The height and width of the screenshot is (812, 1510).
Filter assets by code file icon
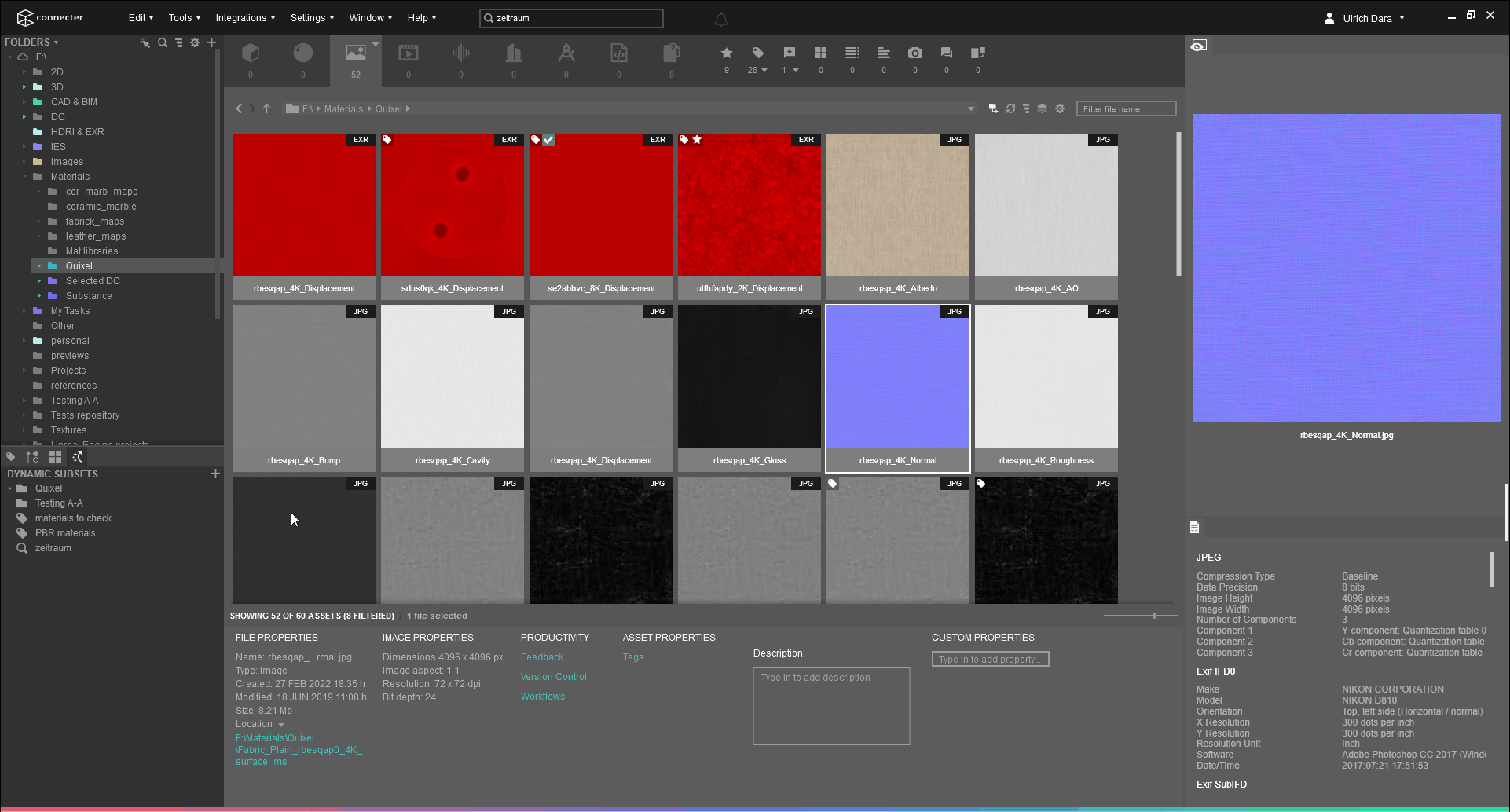pos(619,53)
